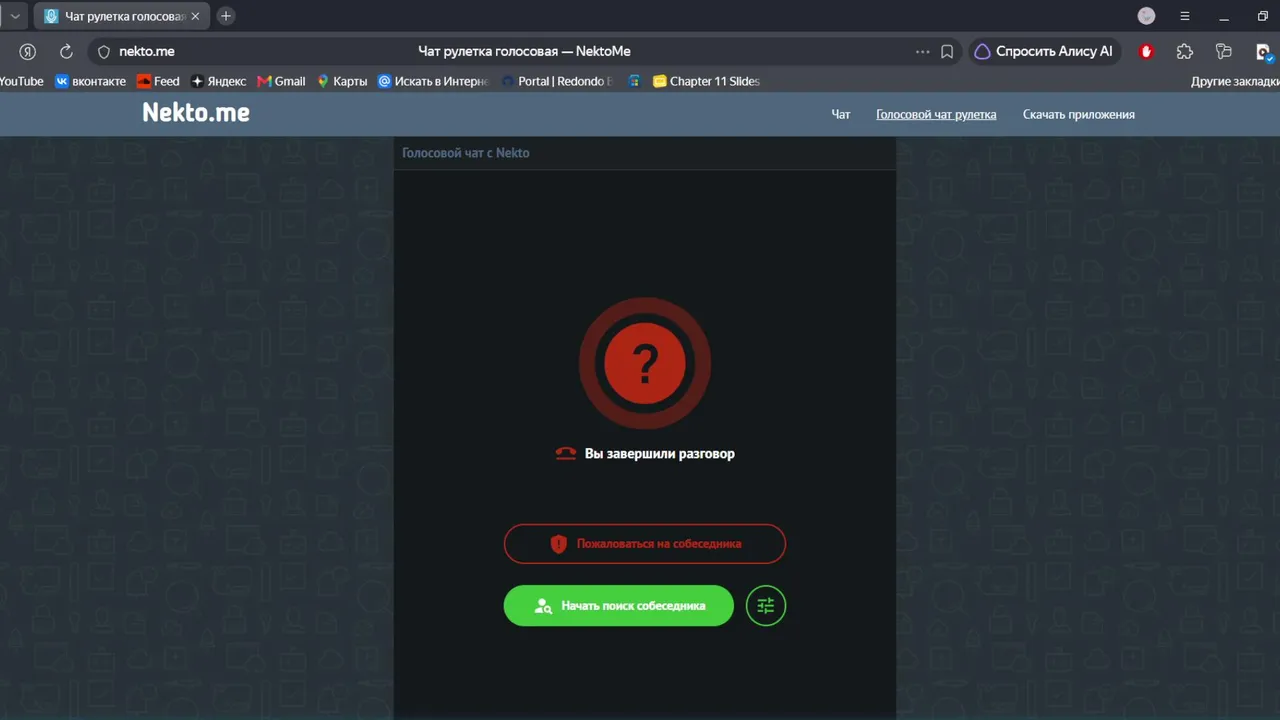
Task: Open the Chapter 11 Slides bookmark folder
Action: click(x=706, y=81)
